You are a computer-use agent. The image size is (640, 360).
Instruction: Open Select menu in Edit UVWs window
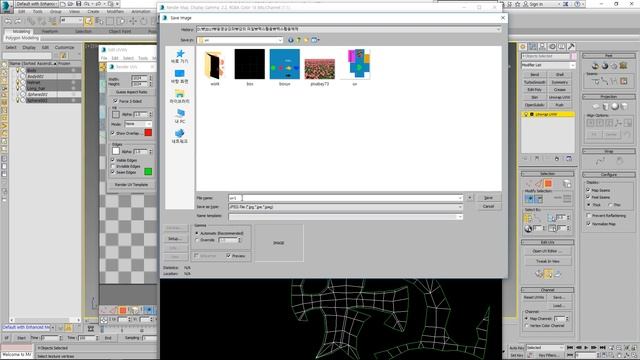pos(128,58)
